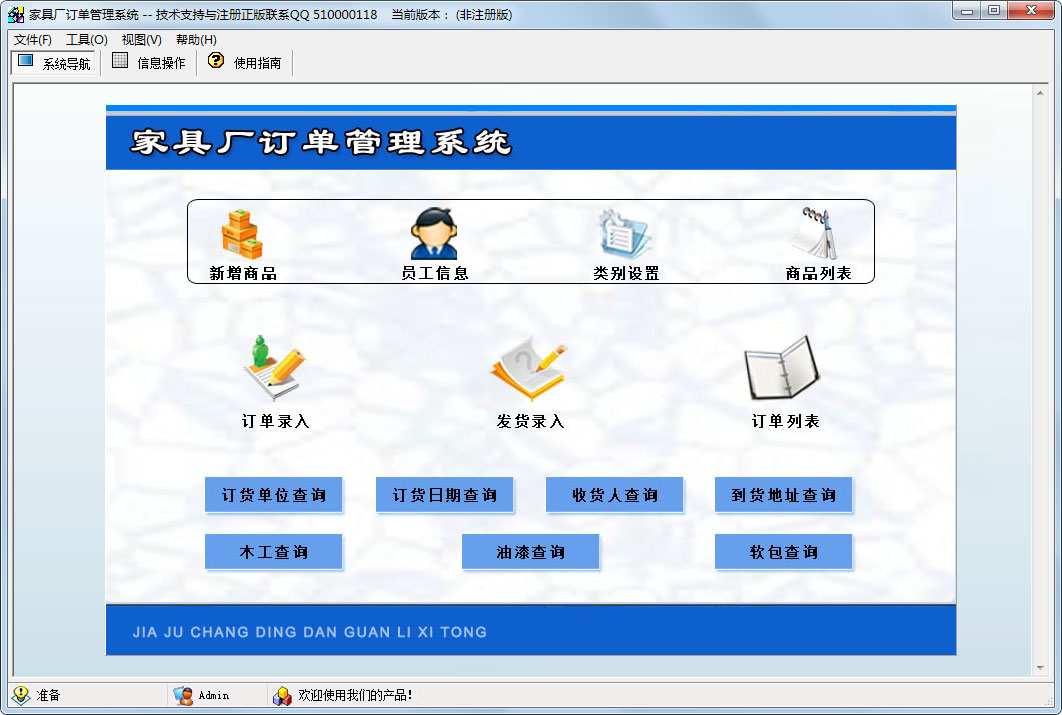Click the 新增商品 label text
The height and width of the screenshot is (715, 1062).
(242, 274)
